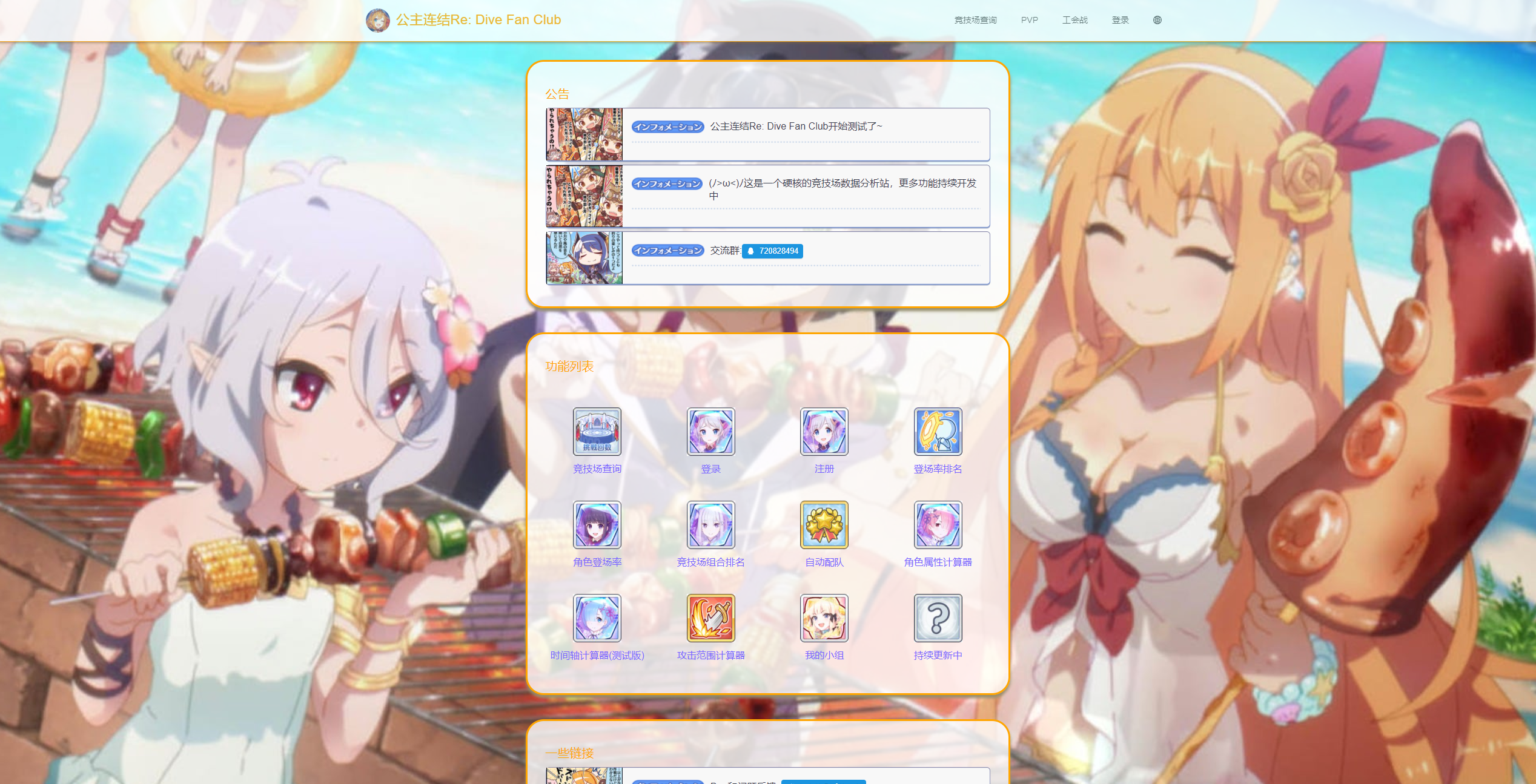Click the 登录 character icon in the function list
1536x784 pixels.
[x=710, y=432]
